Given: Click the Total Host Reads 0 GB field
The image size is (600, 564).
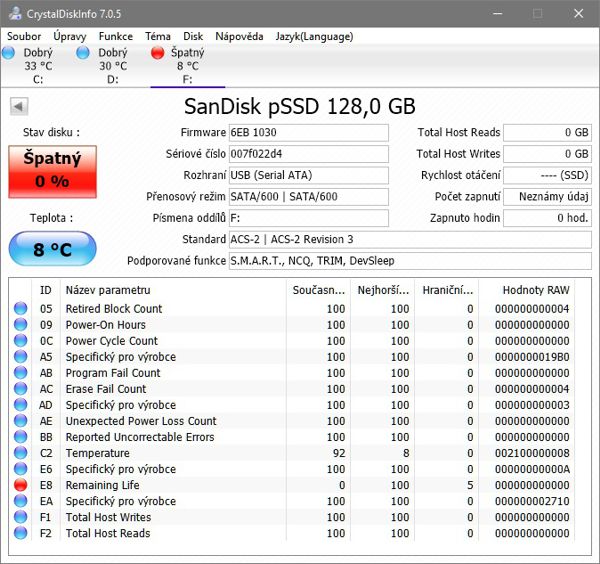Looking at the screenshot, I should click(547, 132).
